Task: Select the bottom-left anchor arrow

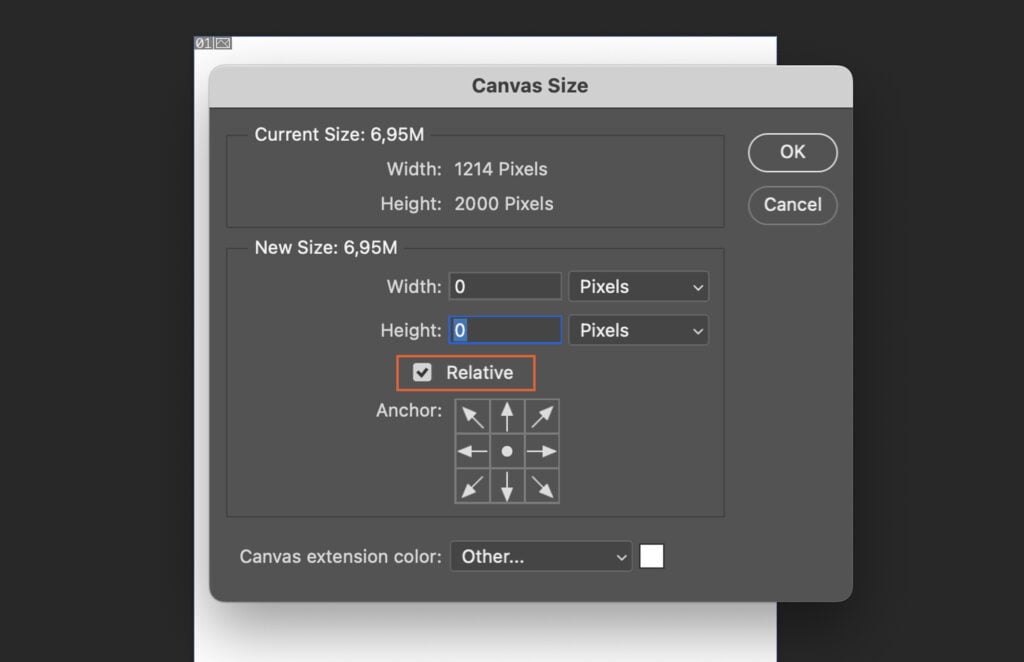Action: coord(472,486)
